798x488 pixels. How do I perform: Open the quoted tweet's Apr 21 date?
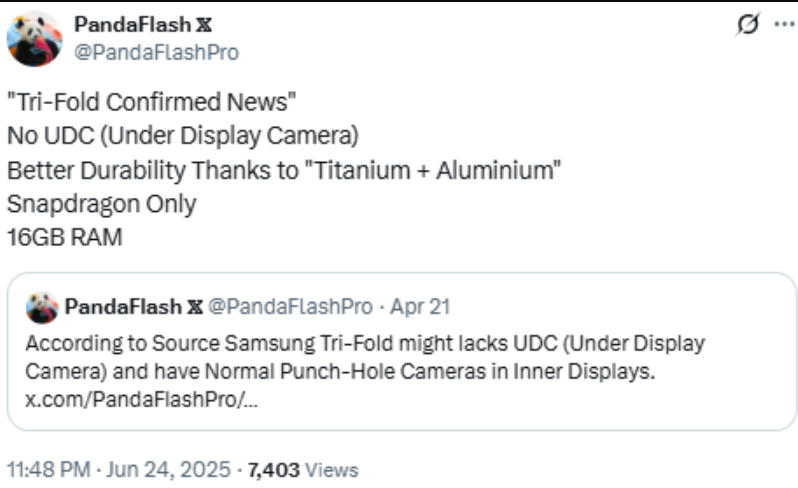pos(420,306)
